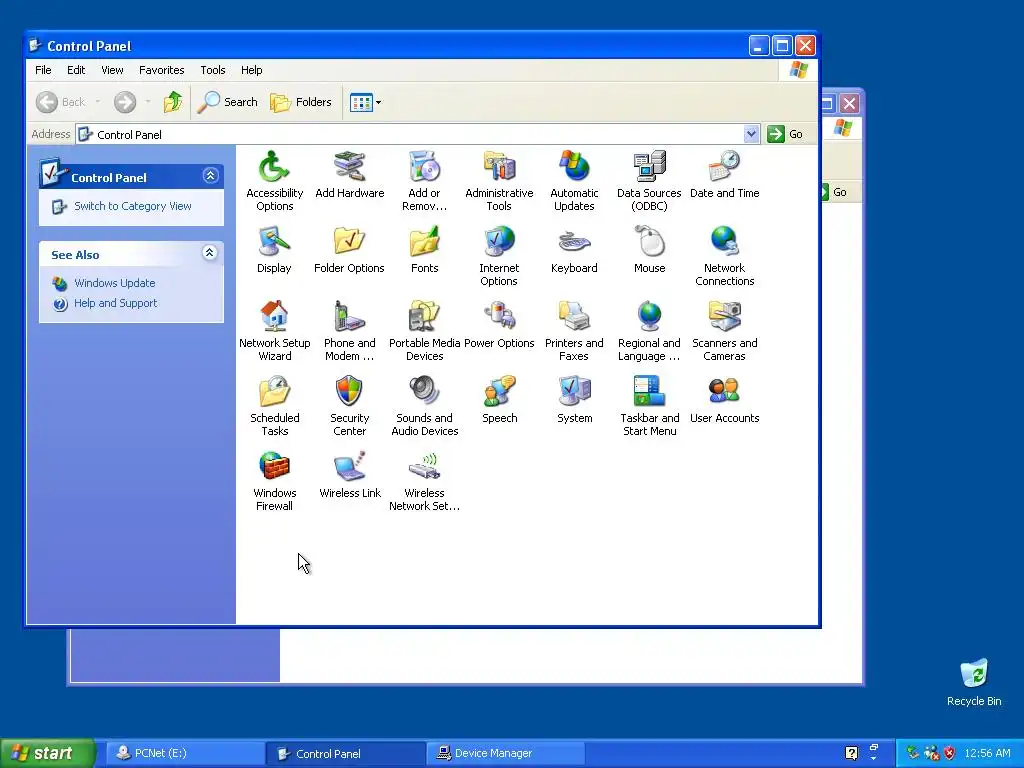Expand the Address bar dropdown arrow
This screenshot has width=1024, height=768.
[751, 134]
